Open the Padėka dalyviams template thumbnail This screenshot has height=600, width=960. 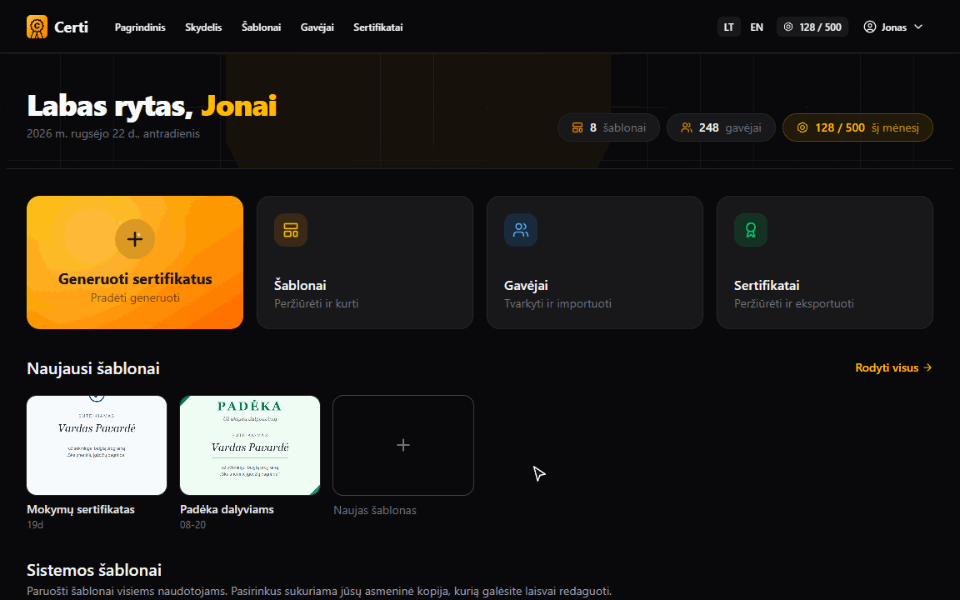pyautogui.click(x=250, y=445)
